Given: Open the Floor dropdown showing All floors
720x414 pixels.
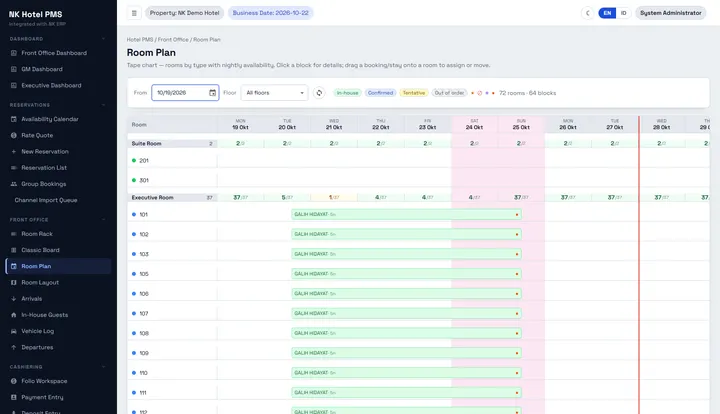Looking at the screenshot, I should [275, 93].
